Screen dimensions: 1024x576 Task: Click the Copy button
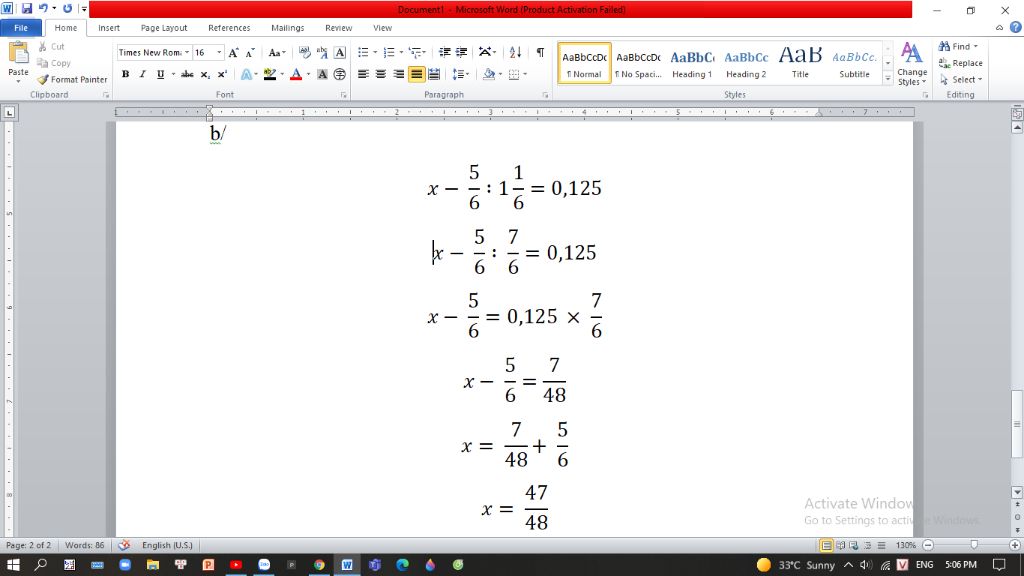click(54, 63)
